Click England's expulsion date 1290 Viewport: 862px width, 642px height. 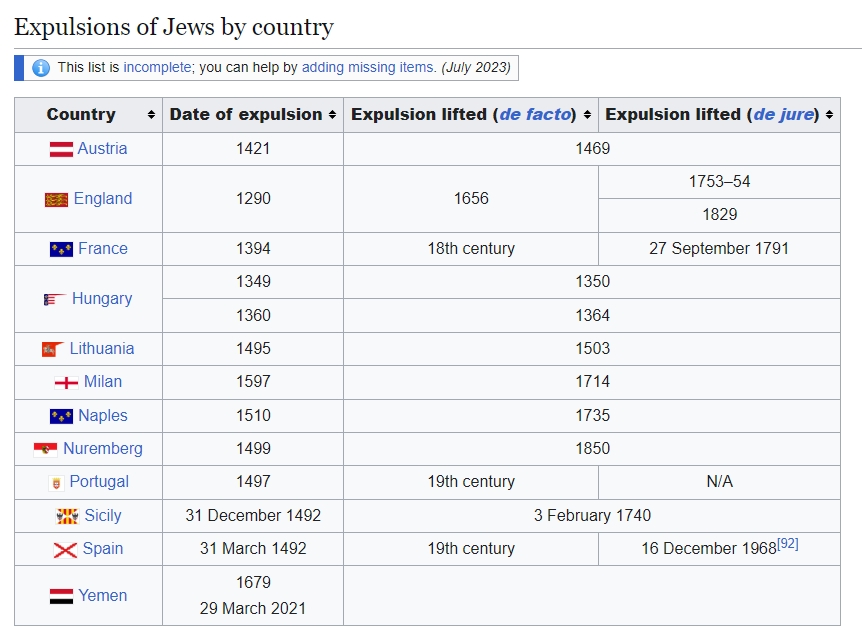(x=253, y=198)
